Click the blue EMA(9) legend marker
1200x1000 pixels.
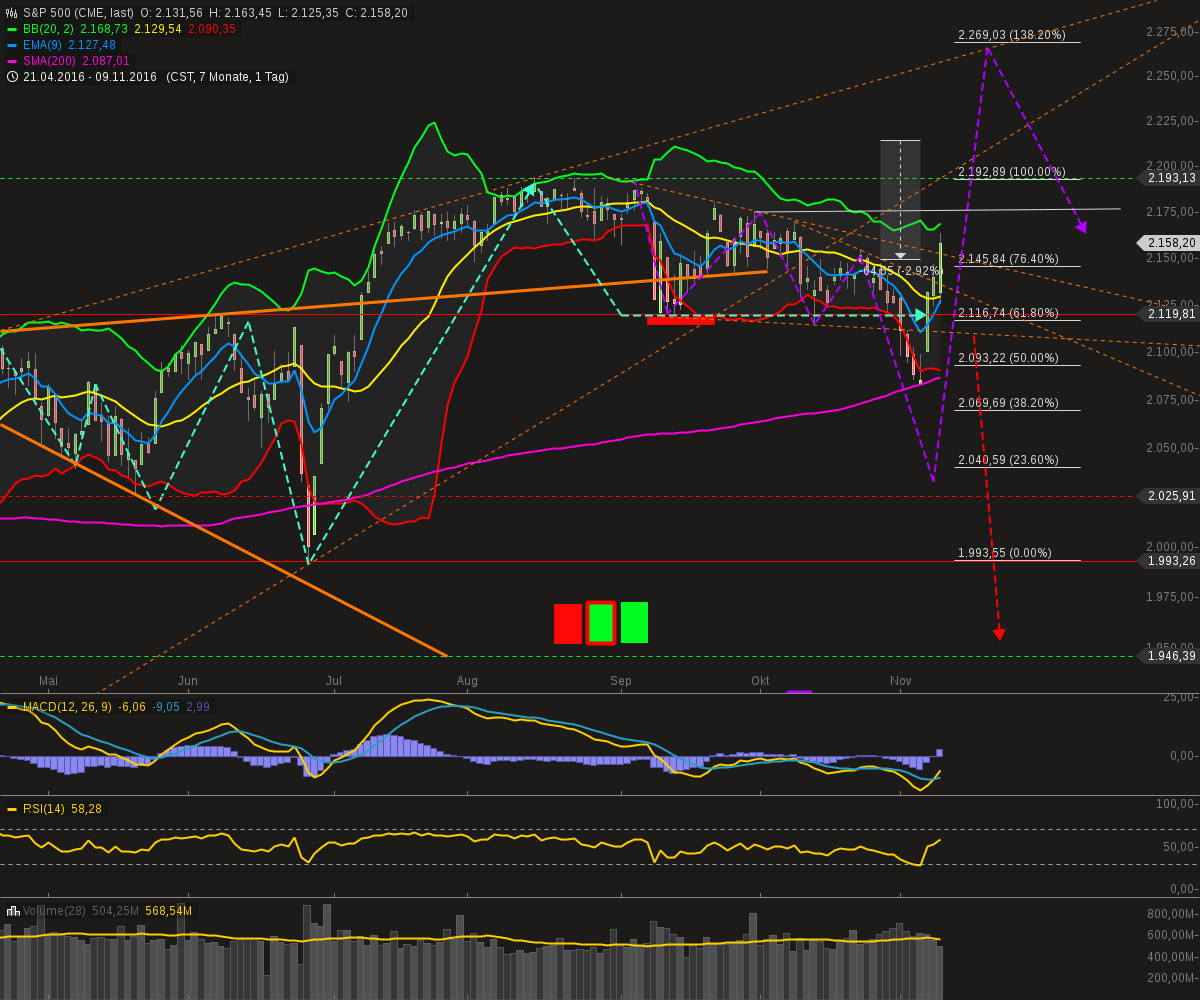12,45
